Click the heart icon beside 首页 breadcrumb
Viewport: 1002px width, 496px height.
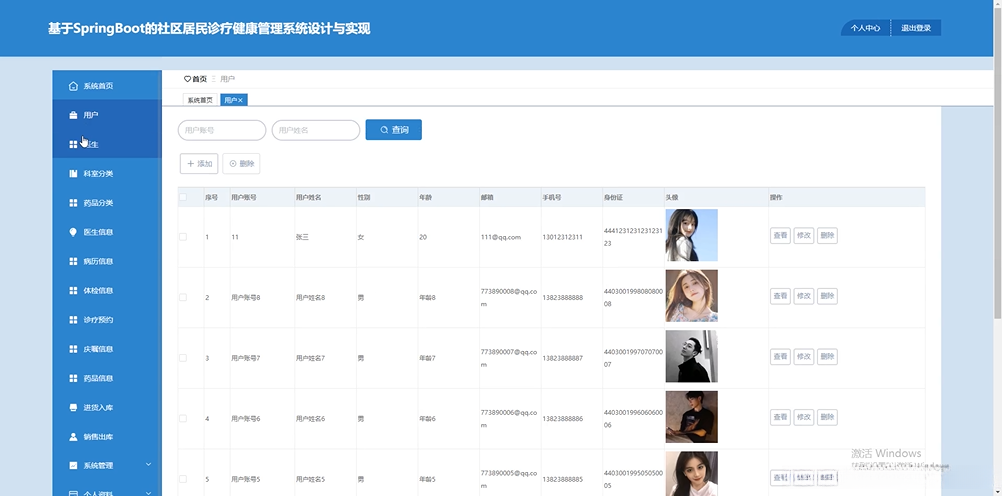[x=187, y=79]
